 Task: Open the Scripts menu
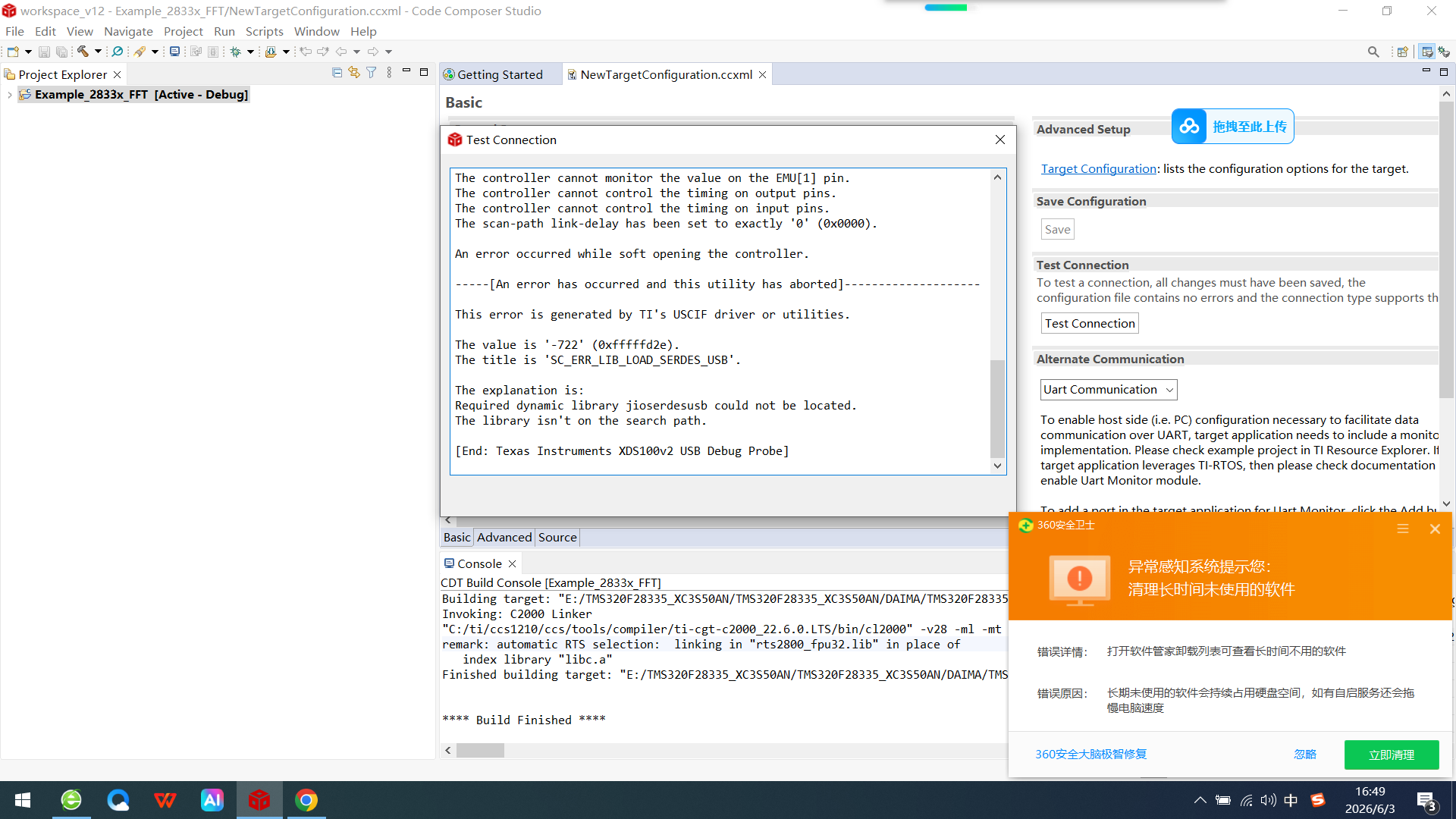pos(264,31)
